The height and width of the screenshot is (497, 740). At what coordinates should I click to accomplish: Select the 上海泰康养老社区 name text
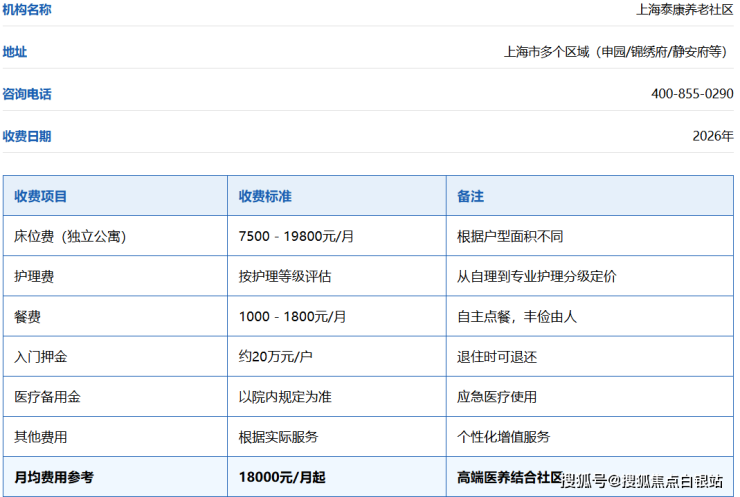click(684, 9)
